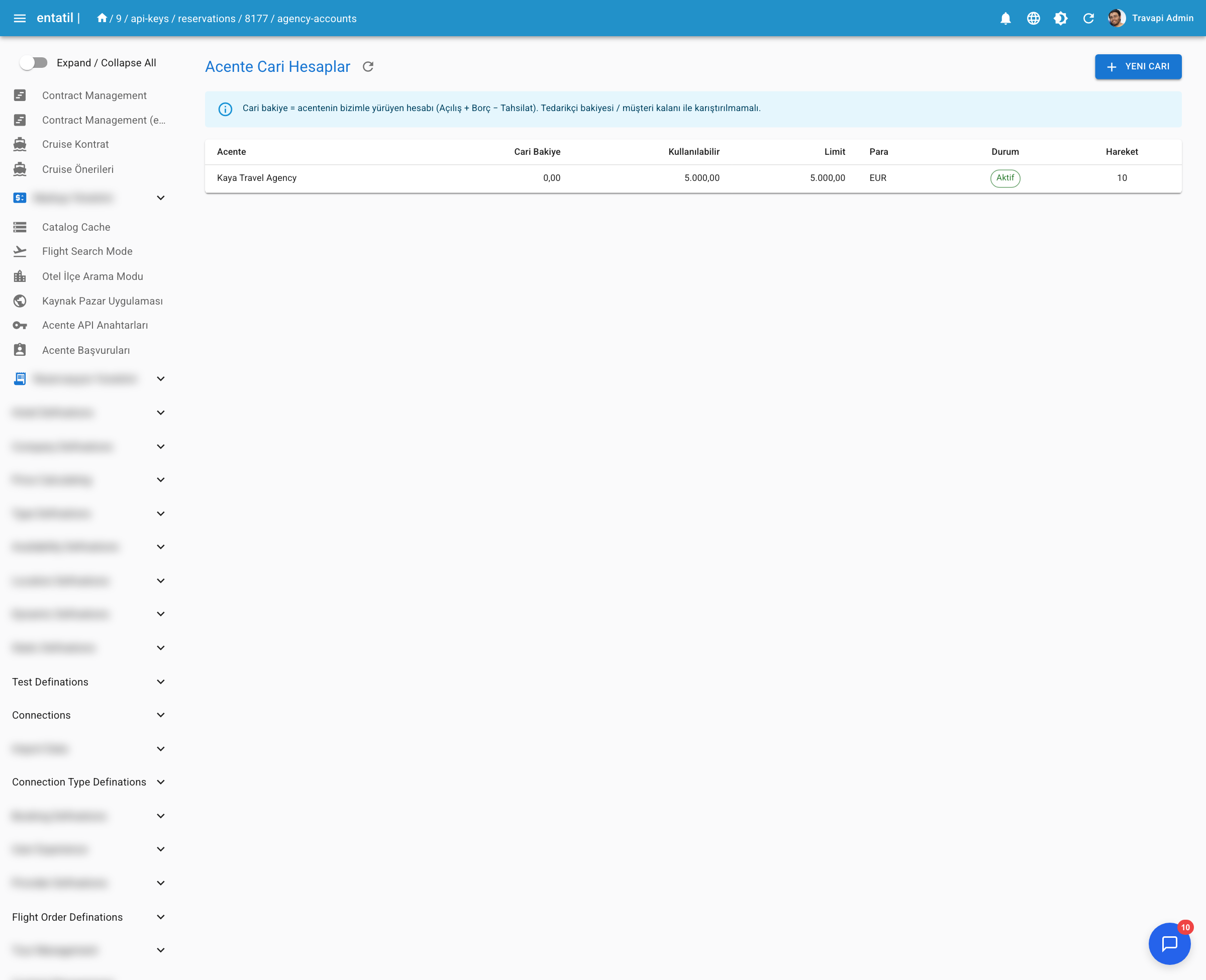Click the 8177 breadcrumb link
This screenshot has height=980, width=1206.
[x=256, y=19]
